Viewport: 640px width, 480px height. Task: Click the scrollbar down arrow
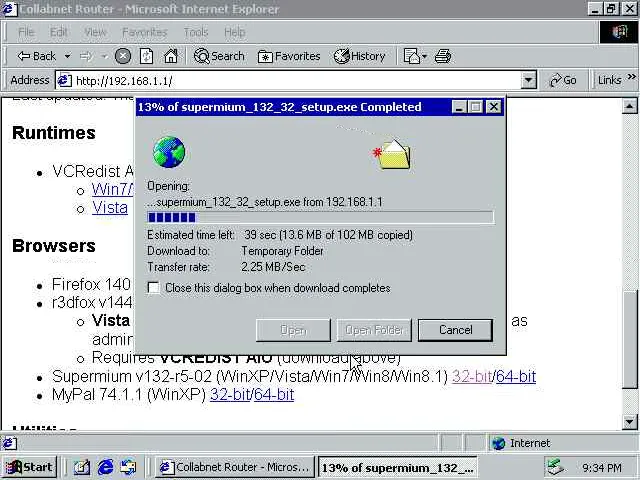629,422
